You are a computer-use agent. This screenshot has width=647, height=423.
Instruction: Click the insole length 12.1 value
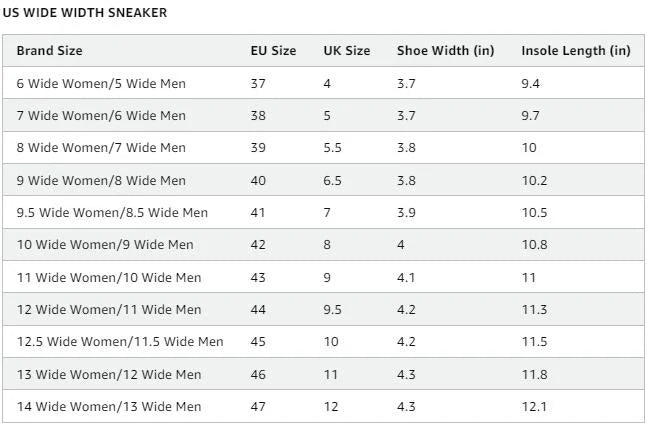534,407
